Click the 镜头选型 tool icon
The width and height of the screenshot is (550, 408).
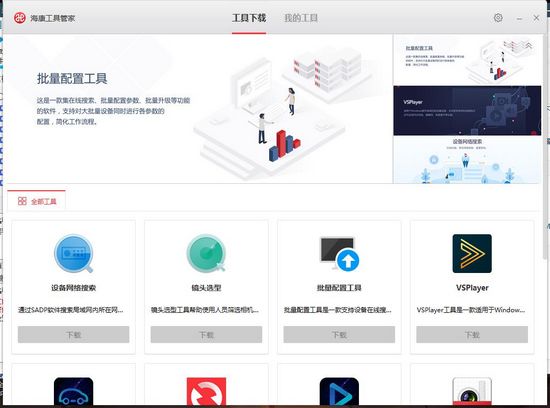tap(206, 253)
